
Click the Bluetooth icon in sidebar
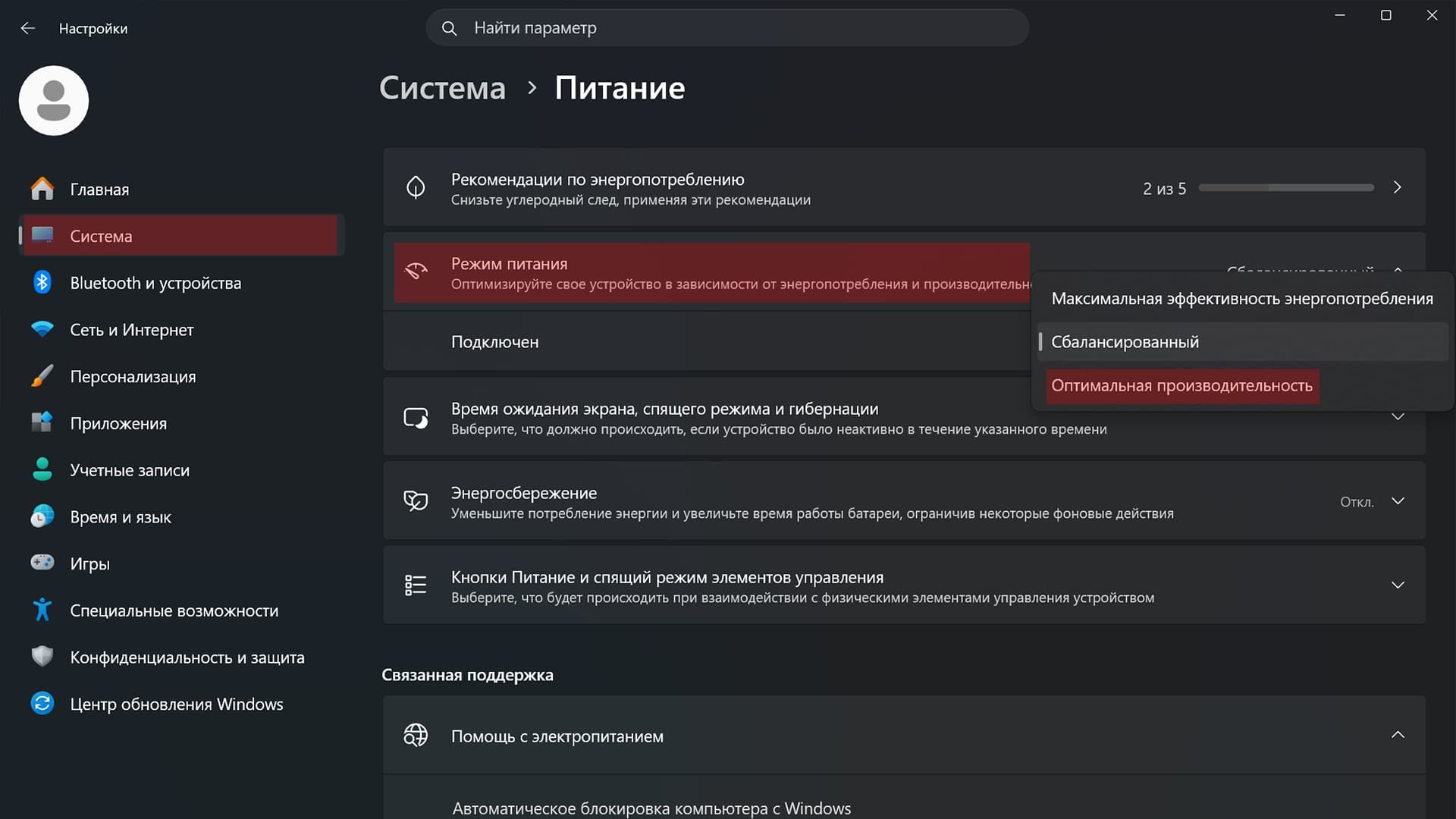(x=42, y=282)
